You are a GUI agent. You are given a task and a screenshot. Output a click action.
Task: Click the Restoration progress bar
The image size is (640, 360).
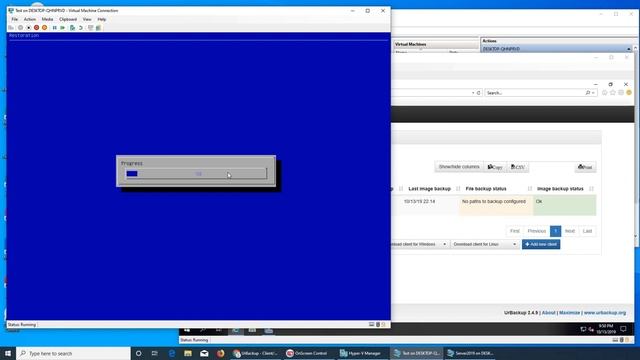(196, 174)
